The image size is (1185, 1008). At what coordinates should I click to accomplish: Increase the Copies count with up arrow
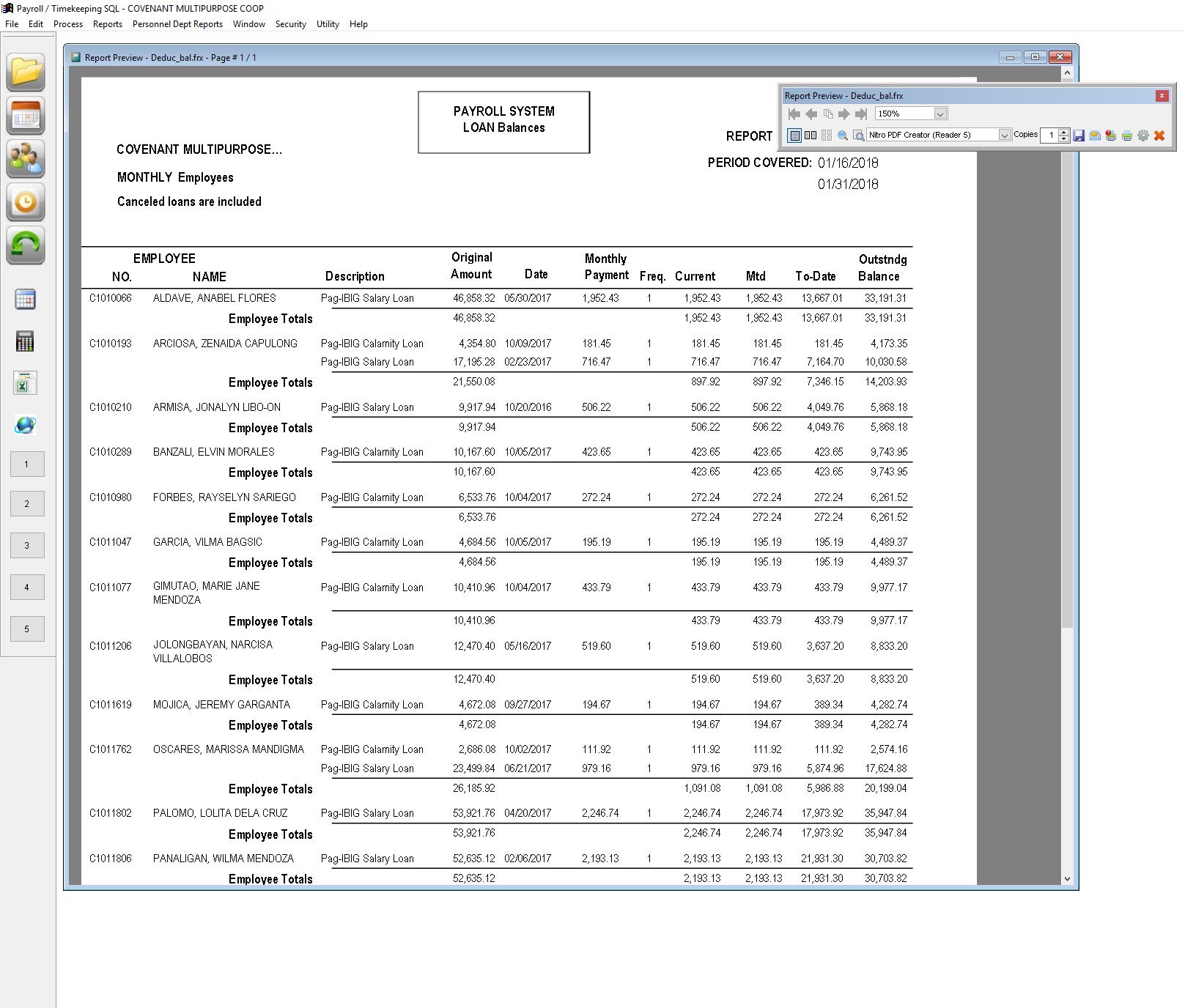click(1064, 132)
